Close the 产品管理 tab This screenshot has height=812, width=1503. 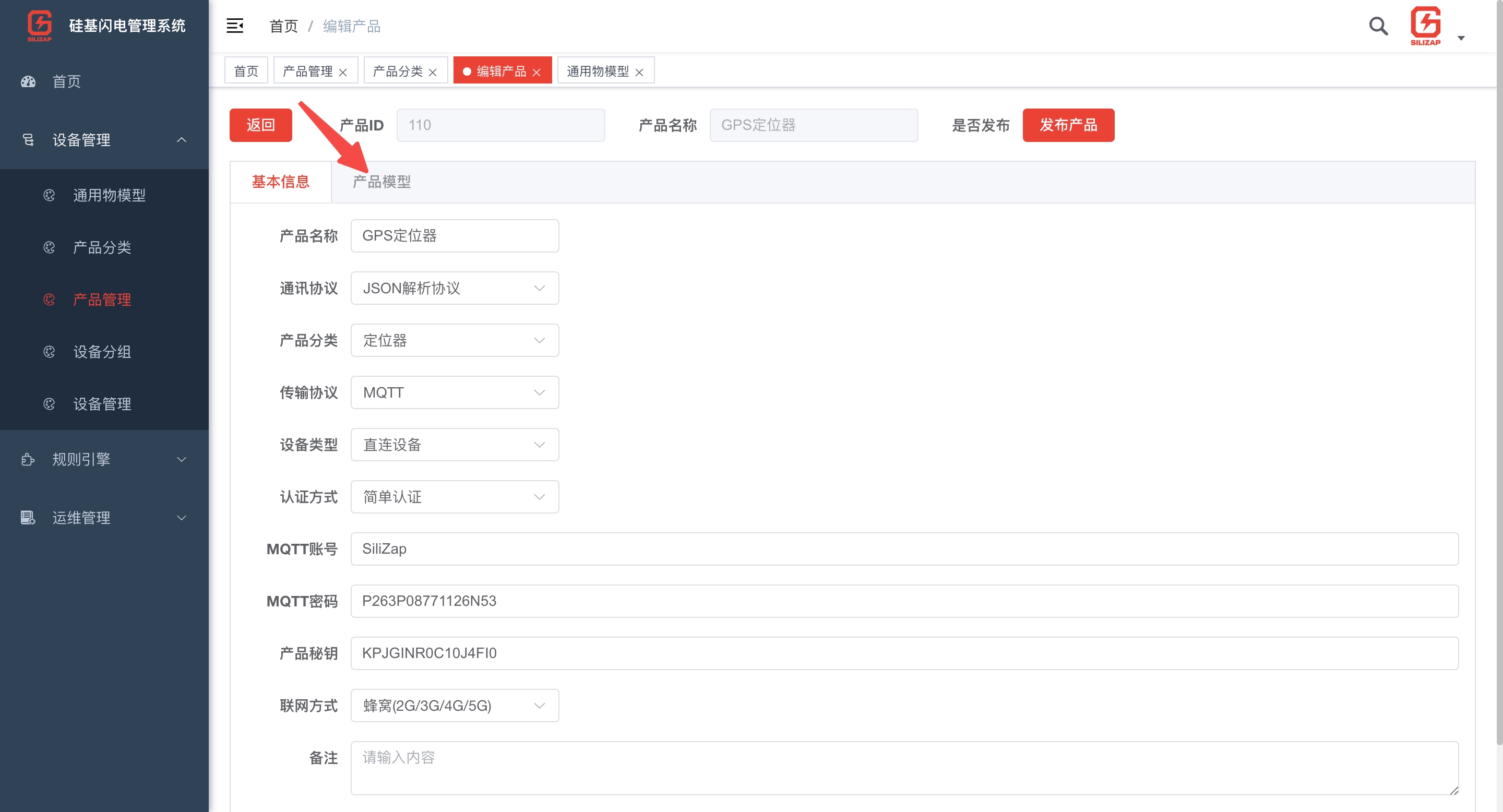pos(344,71)
